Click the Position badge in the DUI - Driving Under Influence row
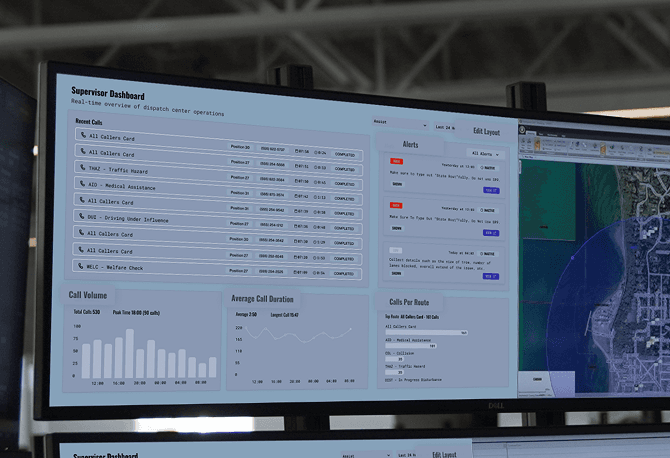This screenshot has height=458, width=670. 239,223
